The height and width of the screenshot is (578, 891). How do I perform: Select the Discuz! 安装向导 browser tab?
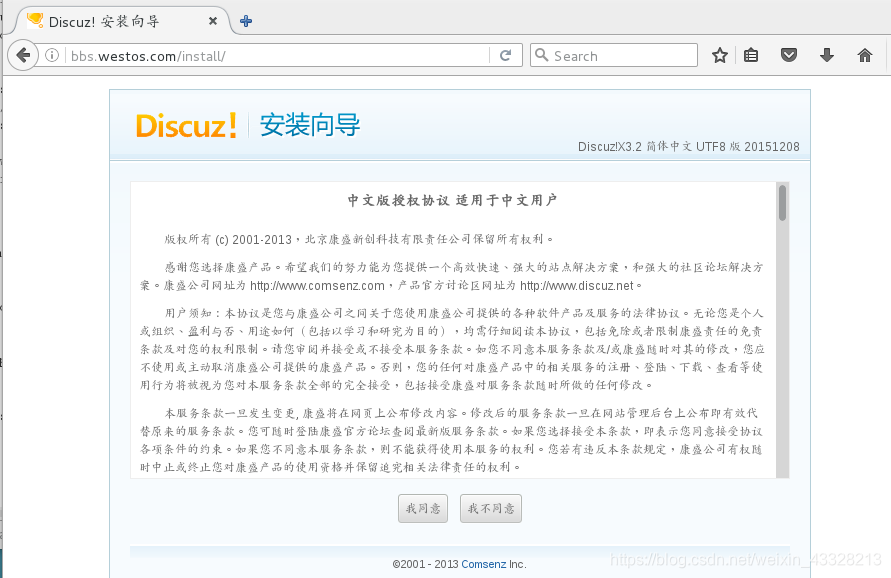point(122,21)
